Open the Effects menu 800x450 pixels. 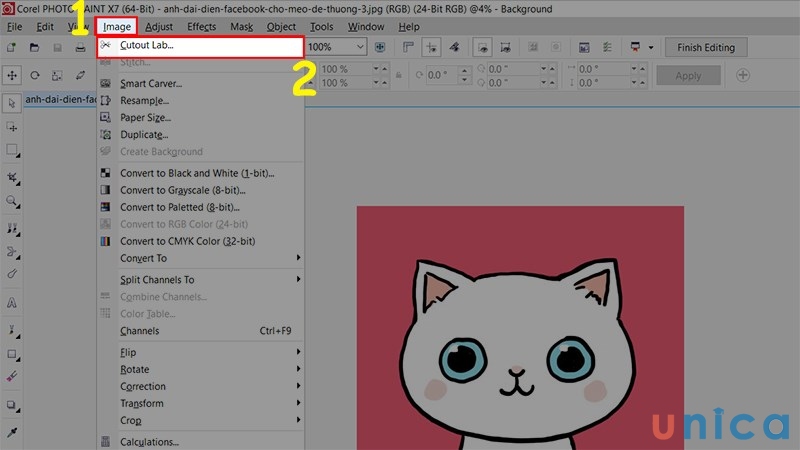[201, 26]
